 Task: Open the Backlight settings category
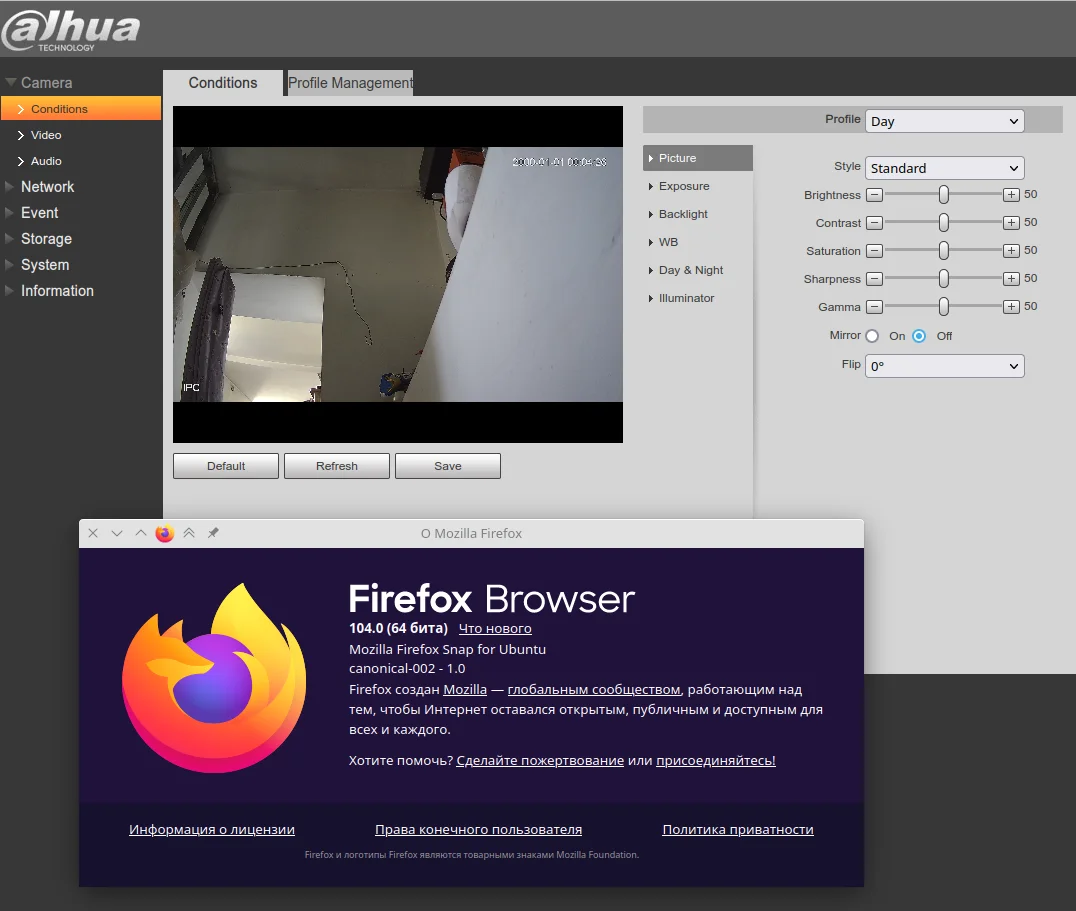pos(683,214)
